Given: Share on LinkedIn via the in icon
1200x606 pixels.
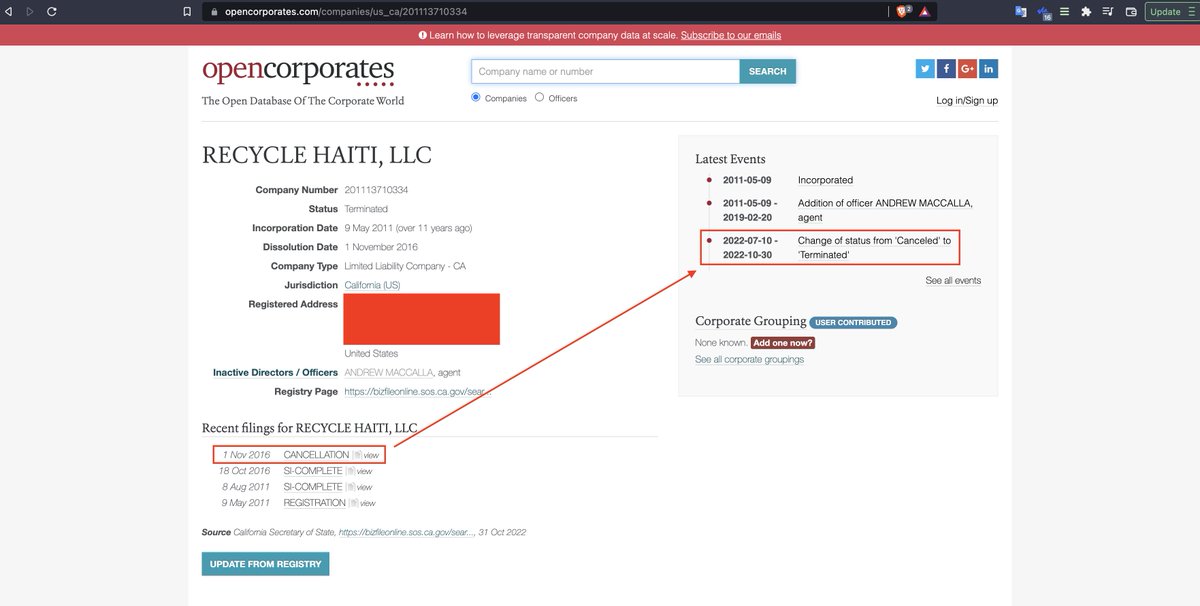Looking at the screenshot, I should coord(989,68).
